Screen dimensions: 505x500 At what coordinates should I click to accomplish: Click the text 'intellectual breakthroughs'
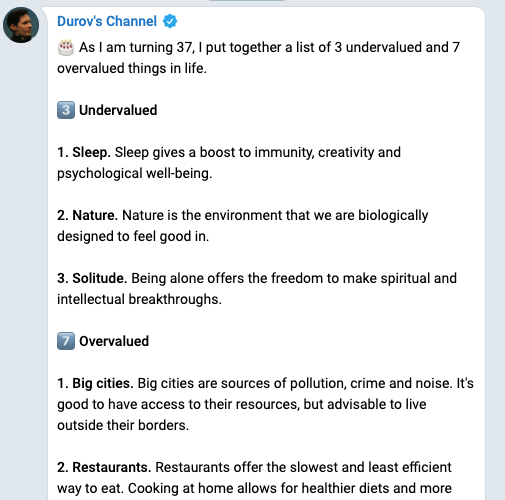point(139,299)
